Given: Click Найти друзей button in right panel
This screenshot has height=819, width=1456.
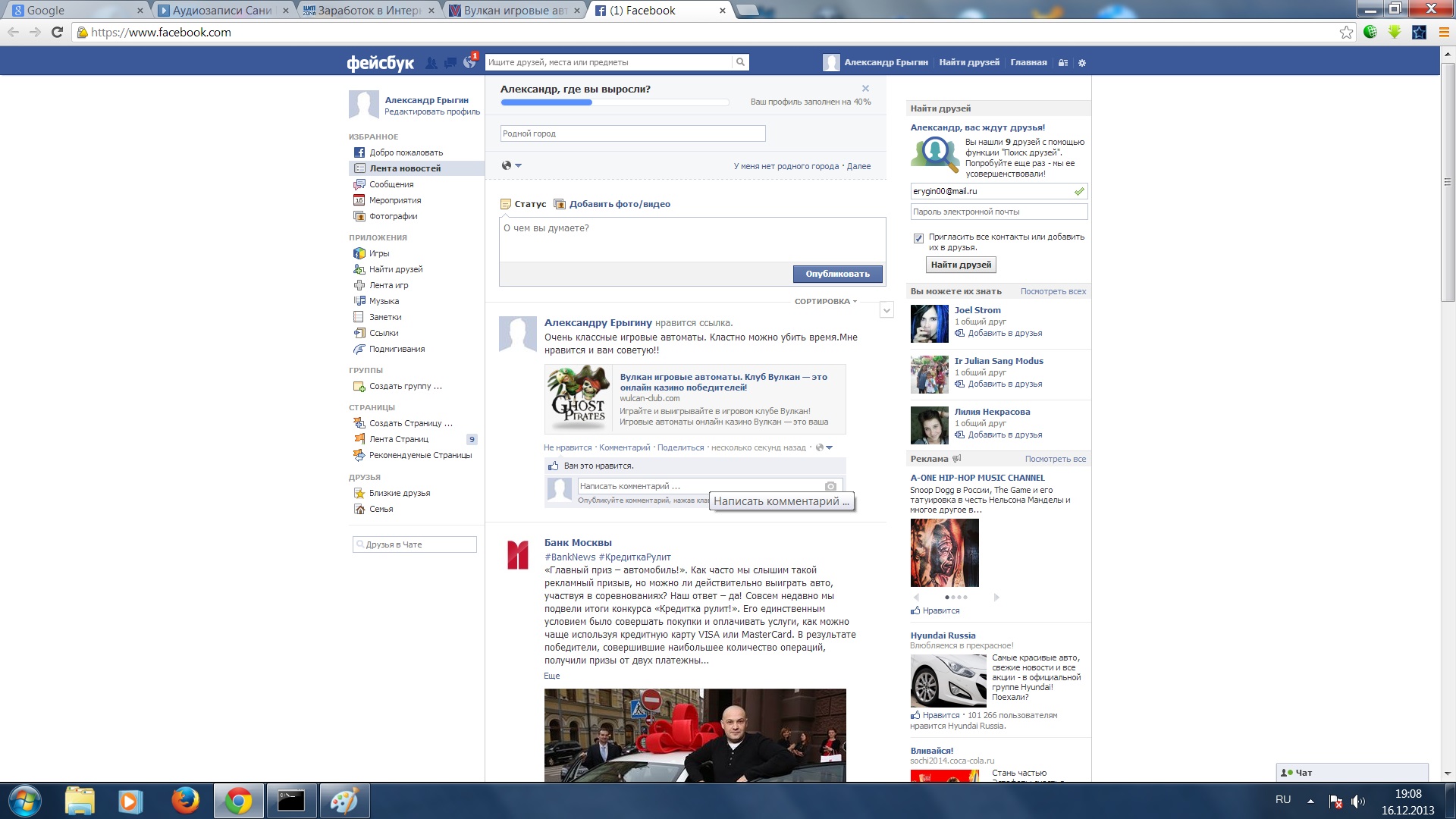Looking at the screenshot, I should (x=961, y=265).
